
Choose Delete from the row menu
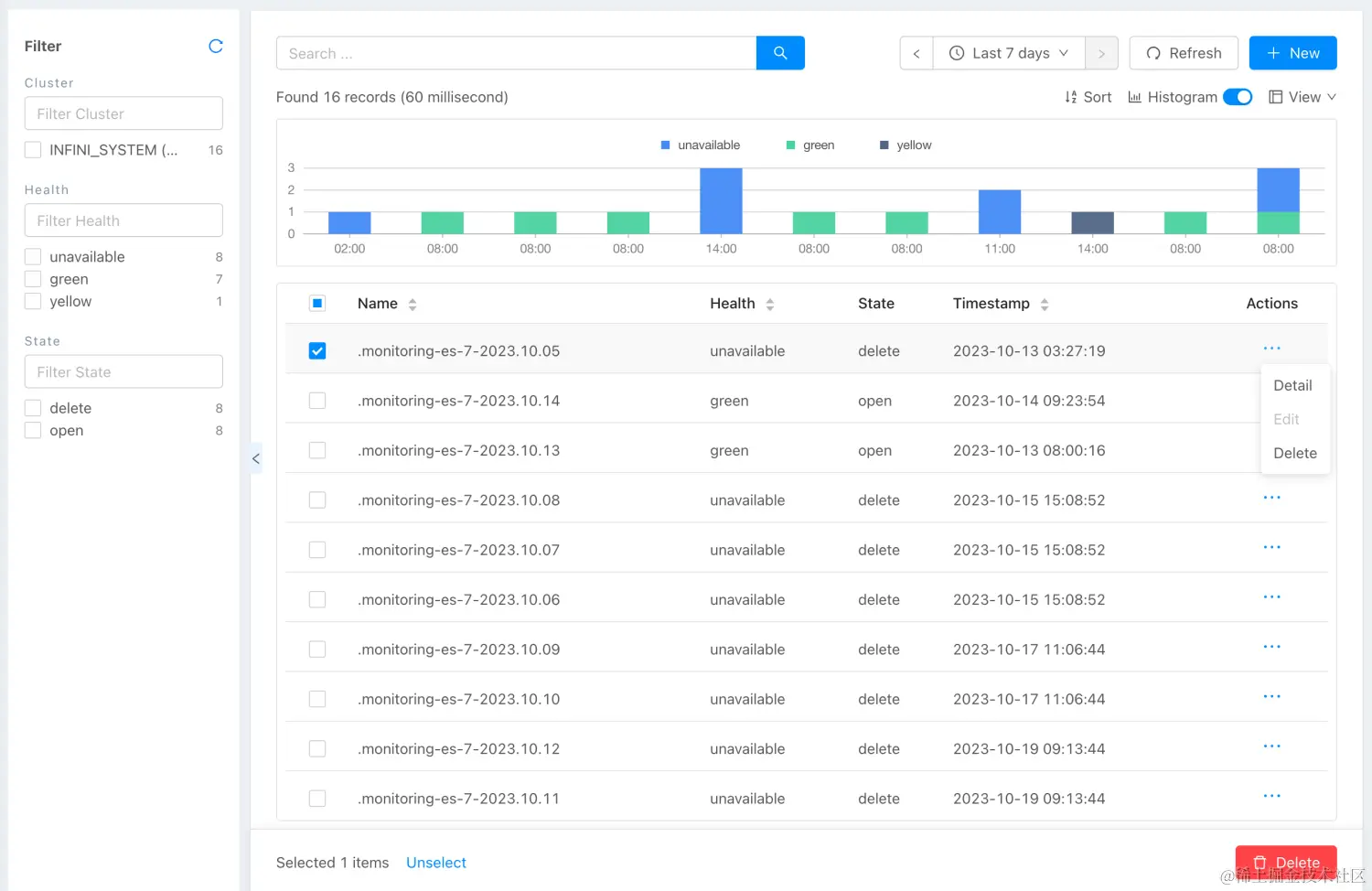[1295, 453]
